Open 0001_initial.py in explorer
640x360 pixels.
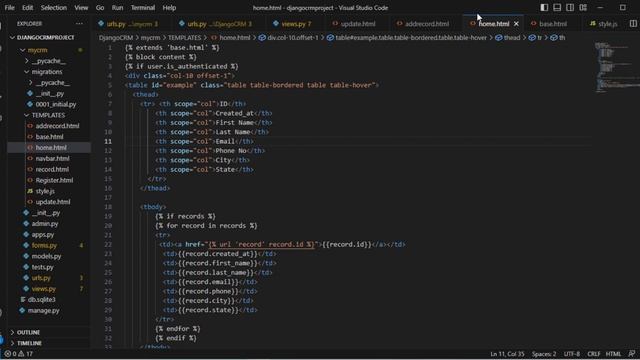point(56,104)
